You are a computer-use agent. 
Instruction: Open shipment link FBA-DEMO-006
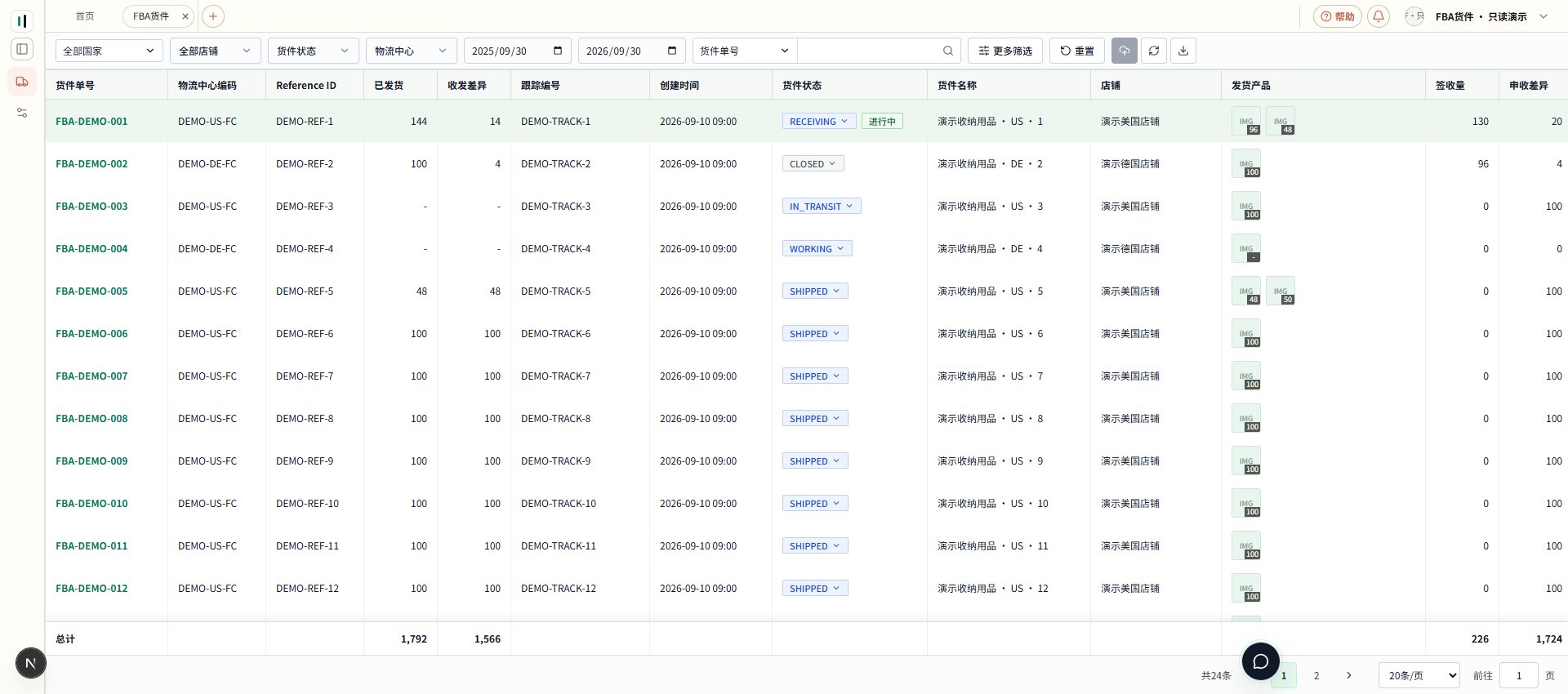point(91,333)
